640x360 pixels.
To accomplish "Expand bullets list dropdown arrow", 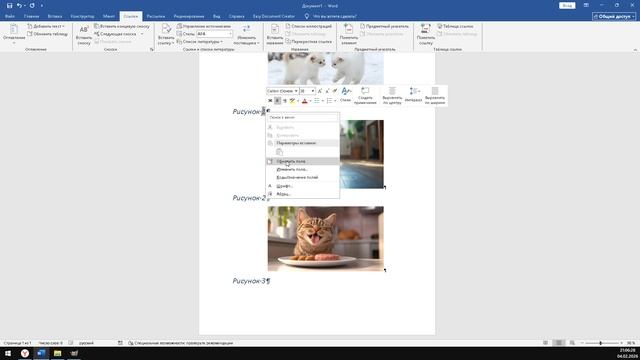I will pos(322,101).
